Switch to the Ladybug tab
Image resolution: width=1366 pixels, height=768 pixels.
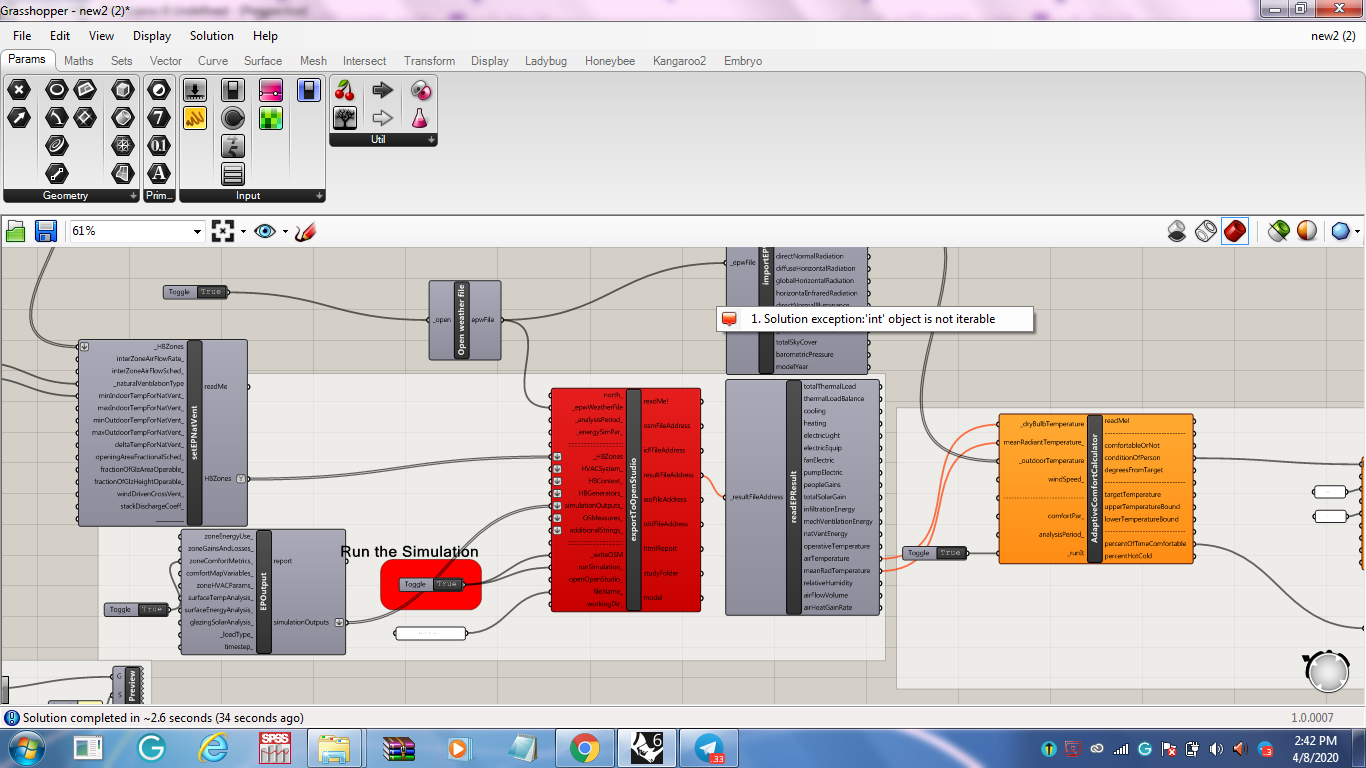point(546,61)
